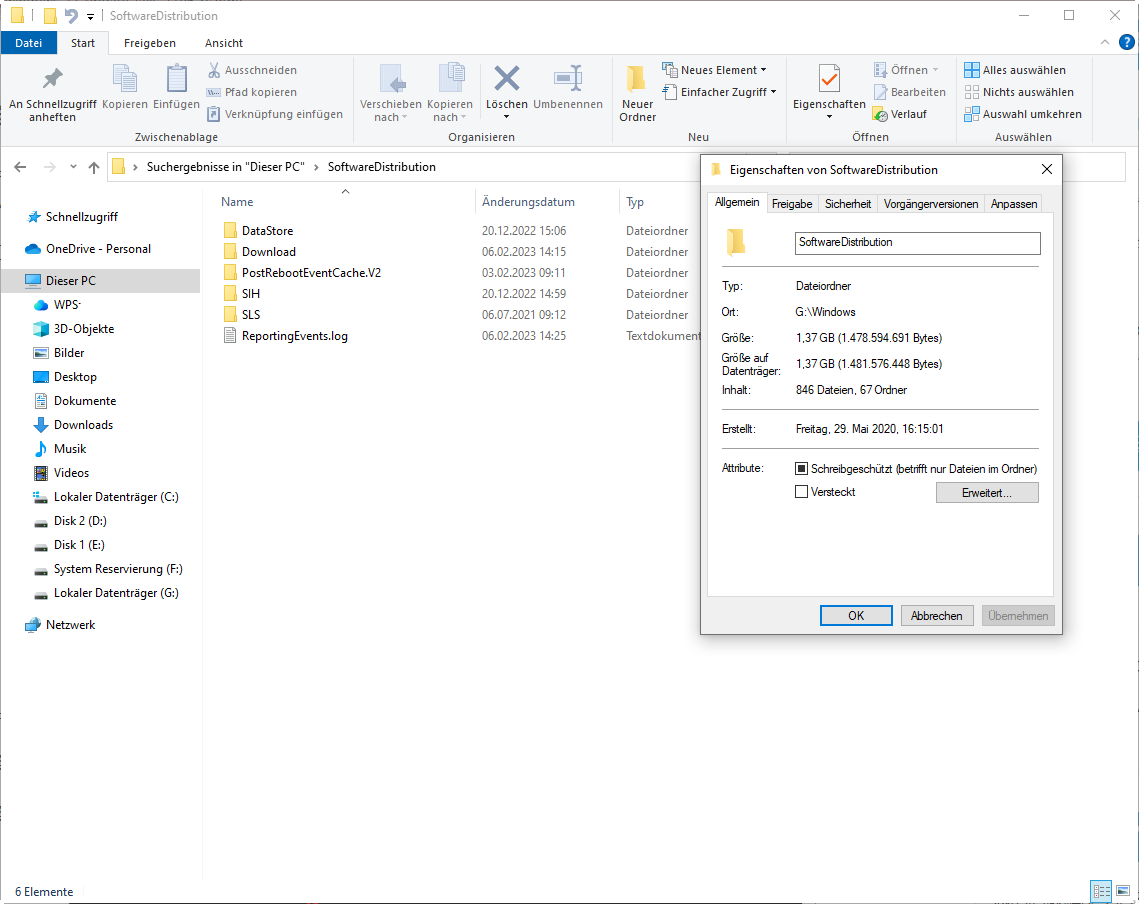The width and height of the screenshot is (1139, 904).
Task: Open Lokaler Datenträger (C:) in sidebar
Action: [x=115, y=497]
